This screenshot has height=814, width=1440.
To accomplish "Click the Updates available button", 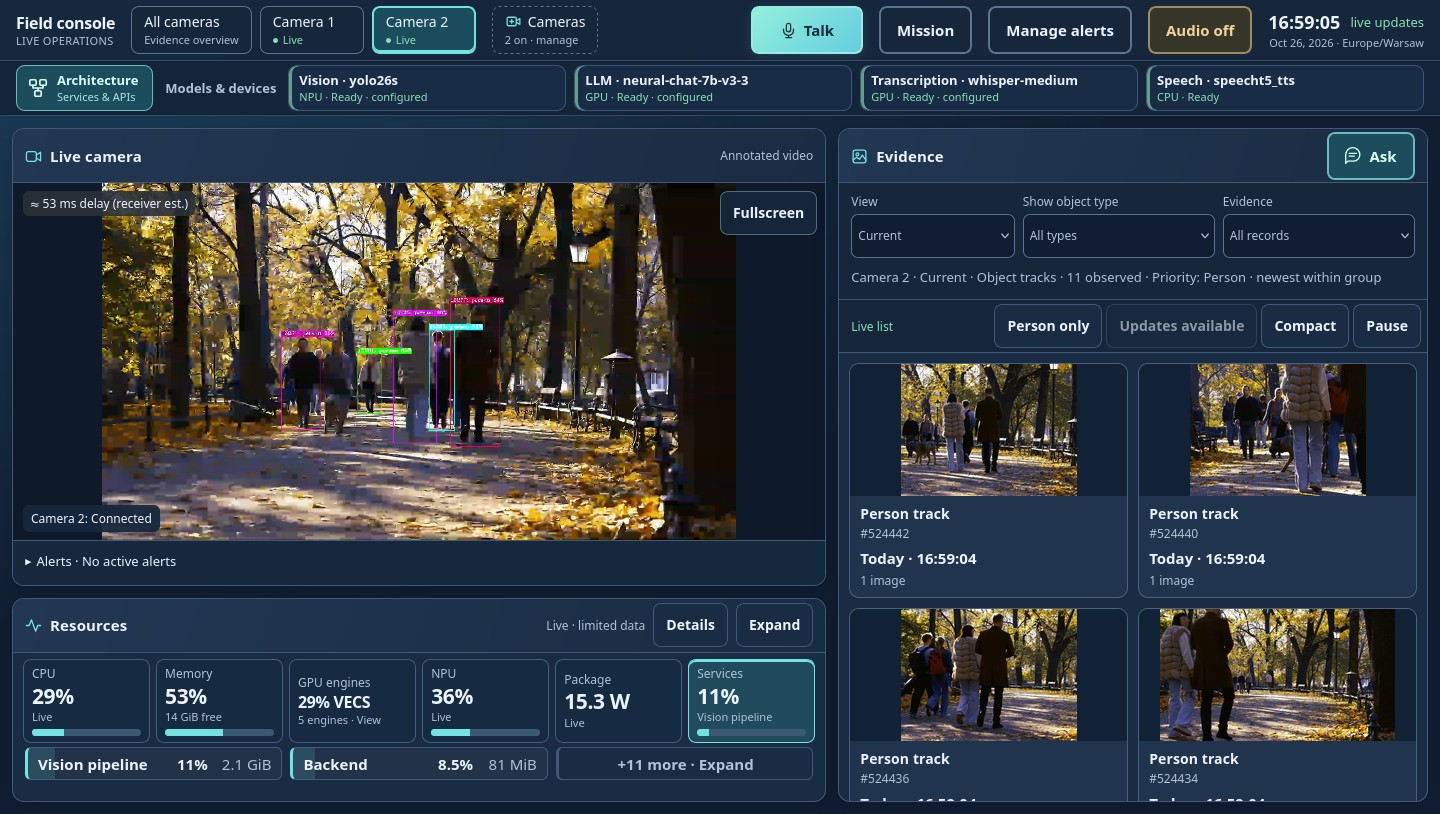I will (1181, 326).
